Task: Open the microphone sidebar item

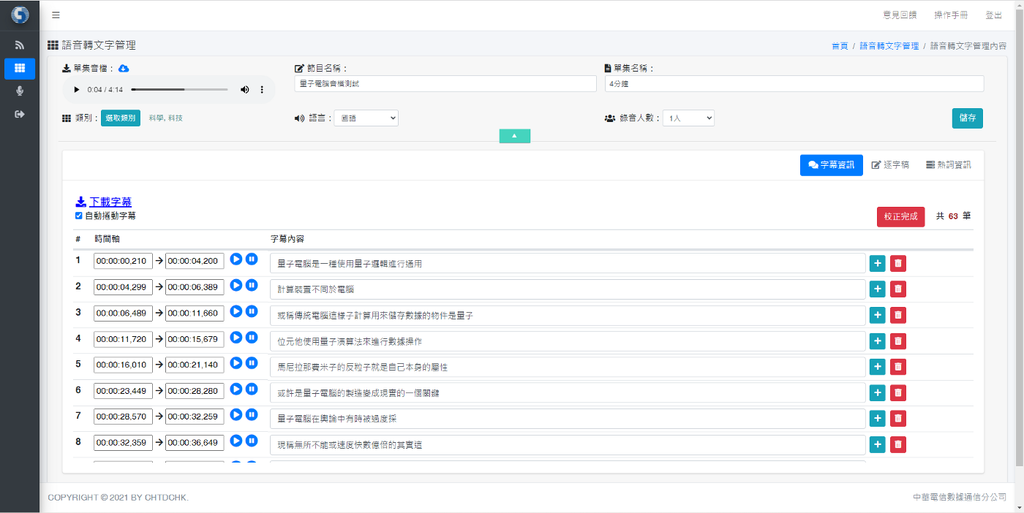Action: pos(20,91)
